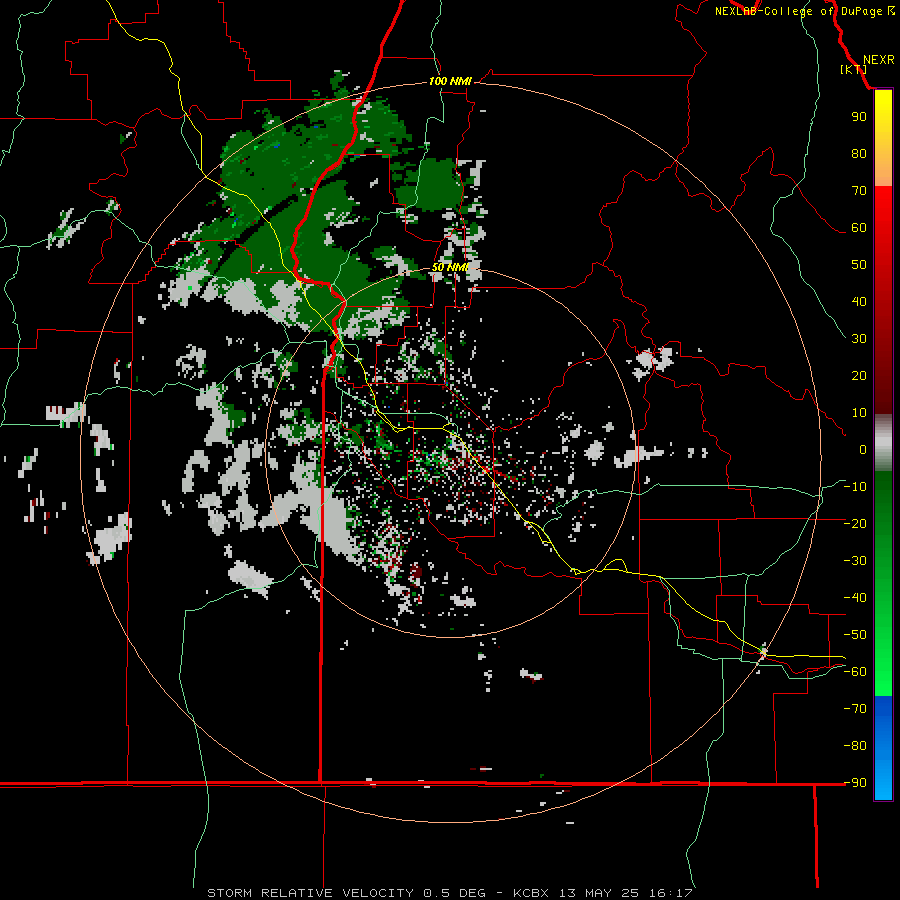Select the -90 value on velocity scale
This screenshot has height=900, width=900.
pos(855,783)
